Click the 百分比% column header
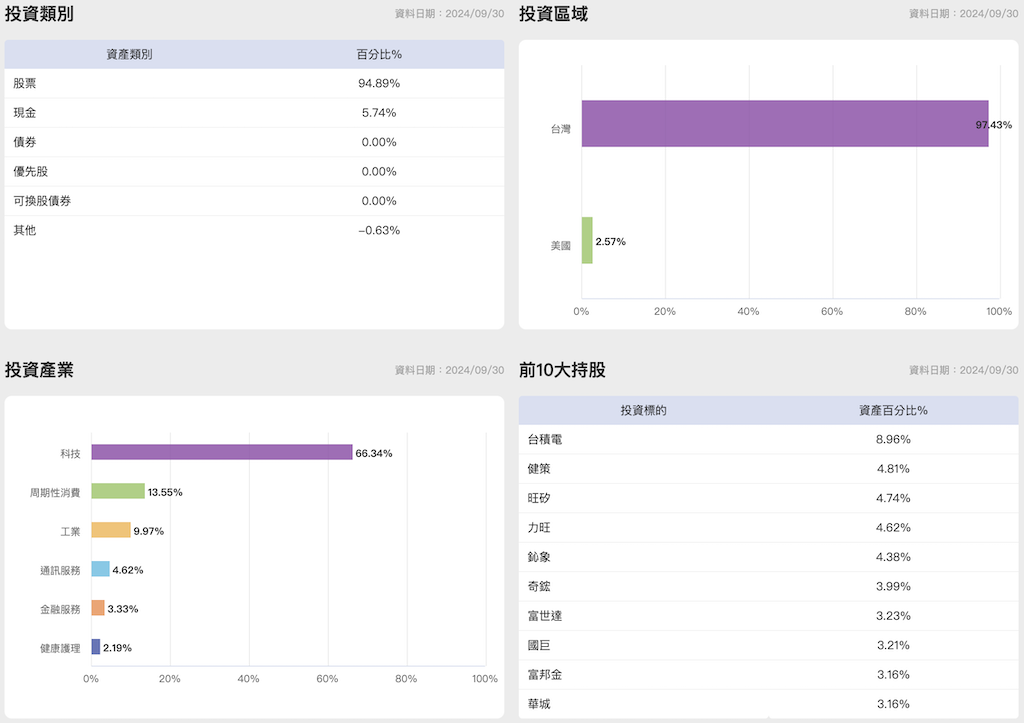The height and width of the screenshot is (723, 1024). [x=379, y=54]
